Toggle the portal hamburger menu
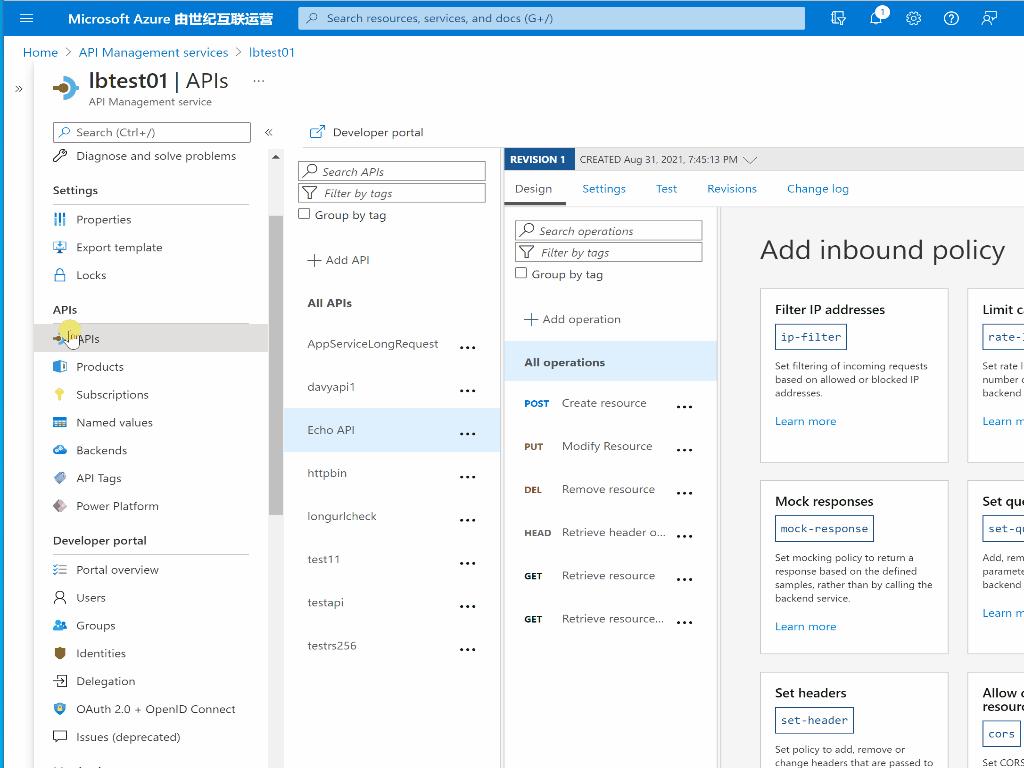The image size is (1024, 768). pos(25,17)
